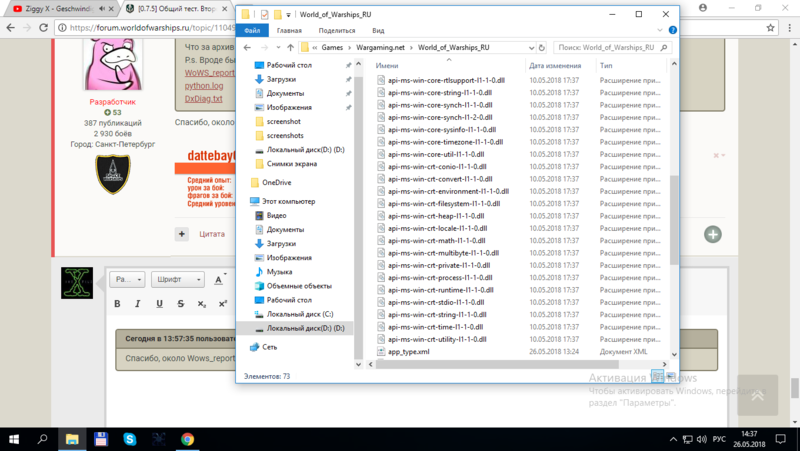Select Сеть in the navigation pane
Viewport: 800px width, 451px height.
pyautogui.click(x=269, y=347)
